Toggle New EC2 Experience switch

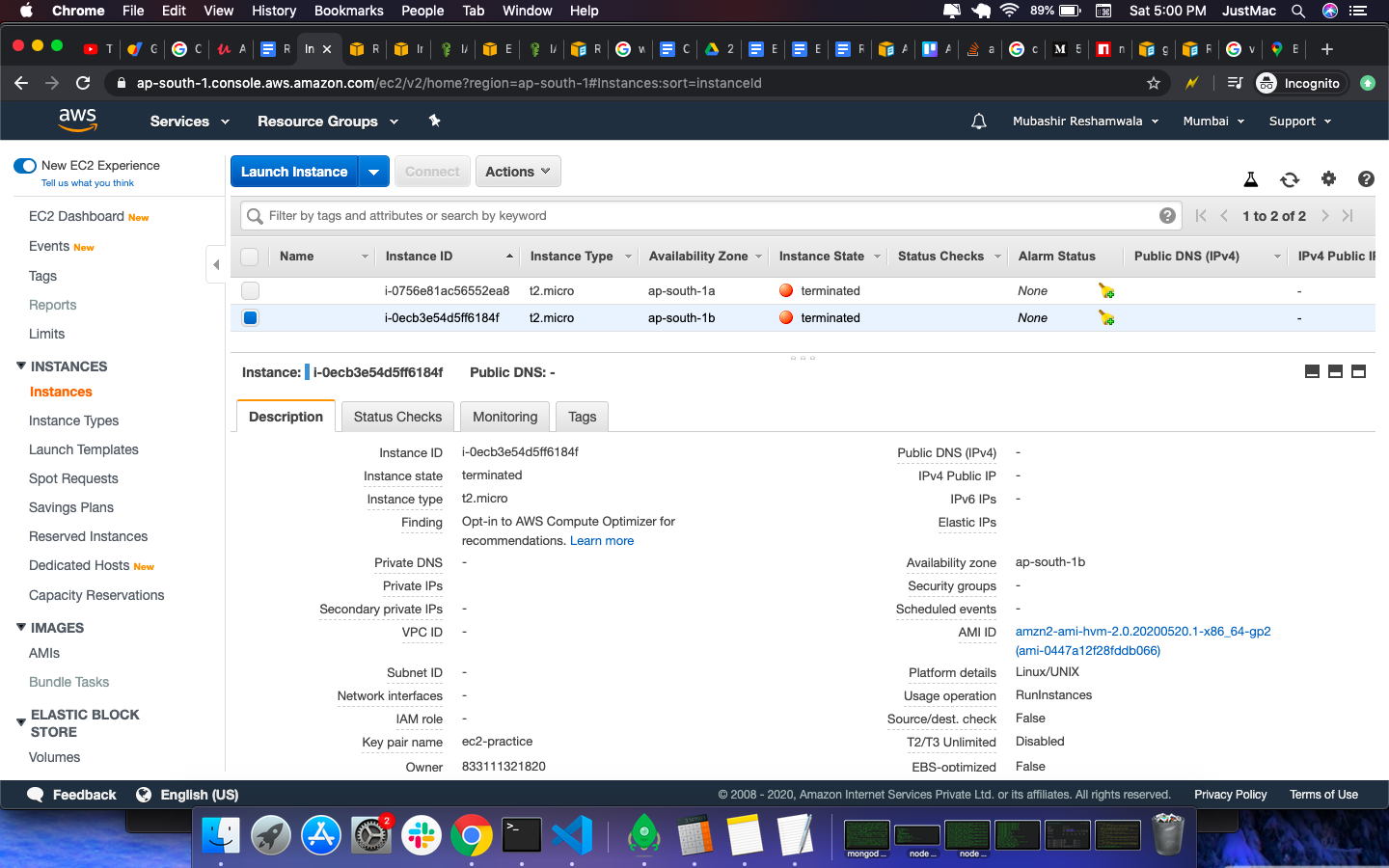tap(25, 166)
